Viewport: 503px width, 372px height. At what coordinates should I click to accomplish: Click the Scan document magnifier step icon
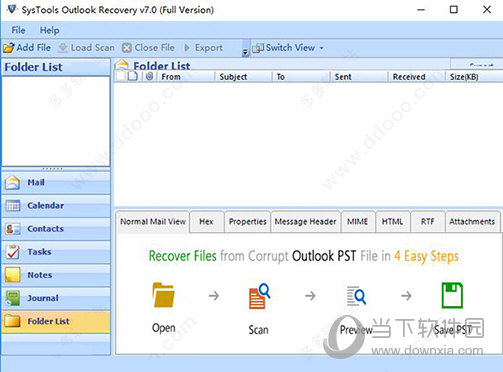click(x=259, y=296)
